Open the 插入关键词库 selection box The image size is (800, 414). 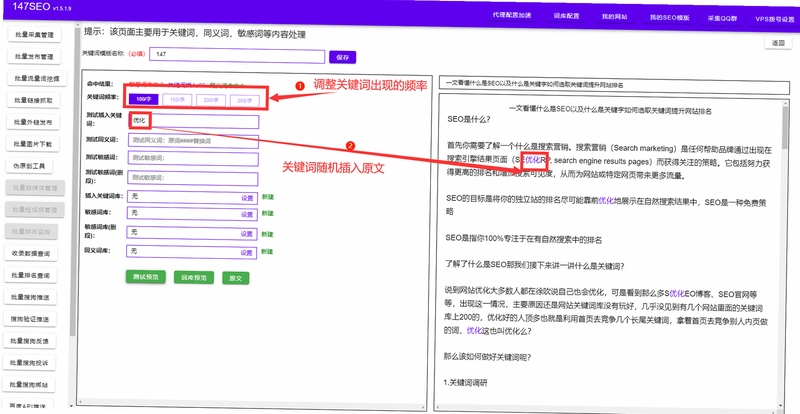[x=192, y=198]
